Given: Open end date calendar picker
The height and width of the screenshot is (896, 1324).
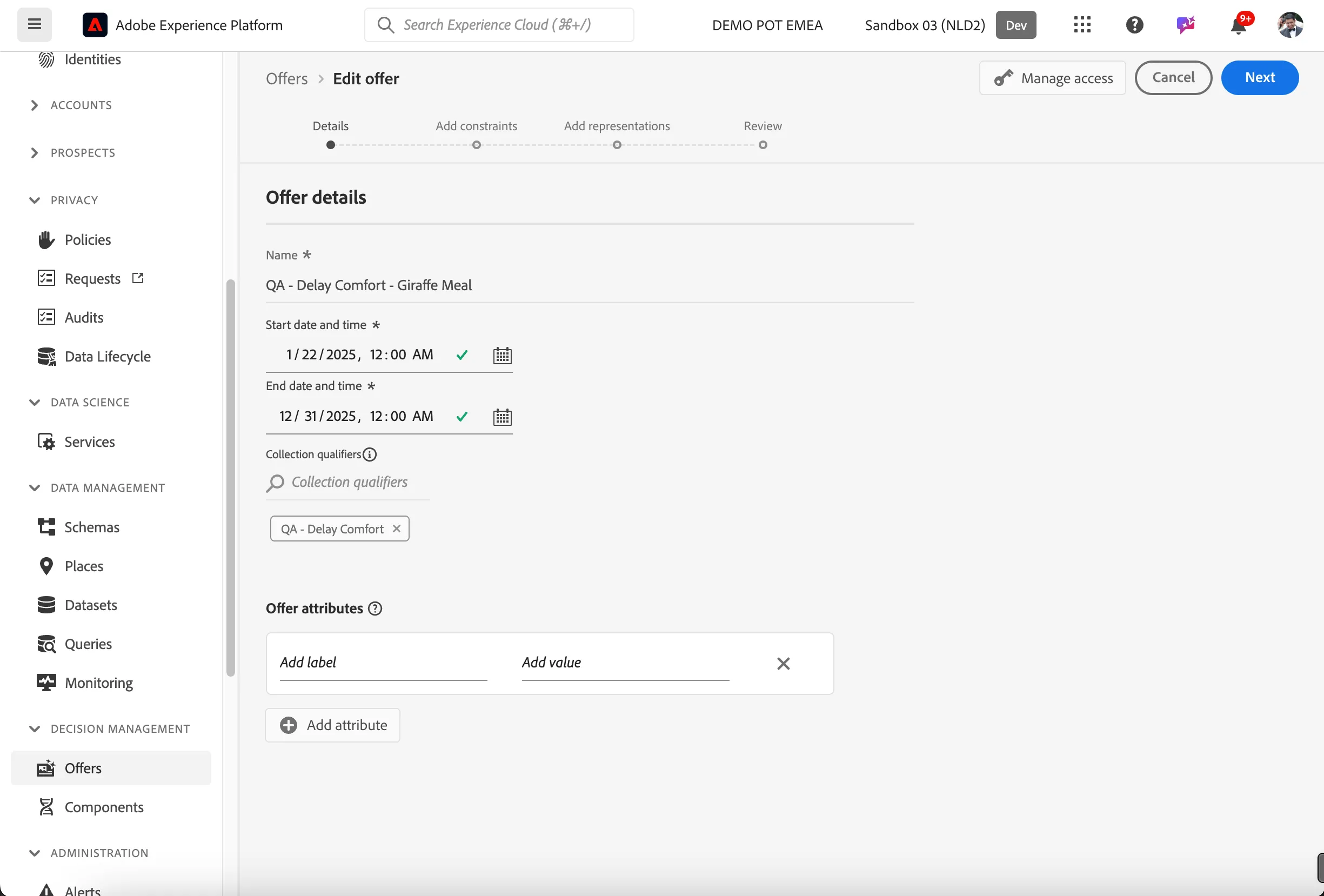Looking at the screenshot, I should point(502,417).
